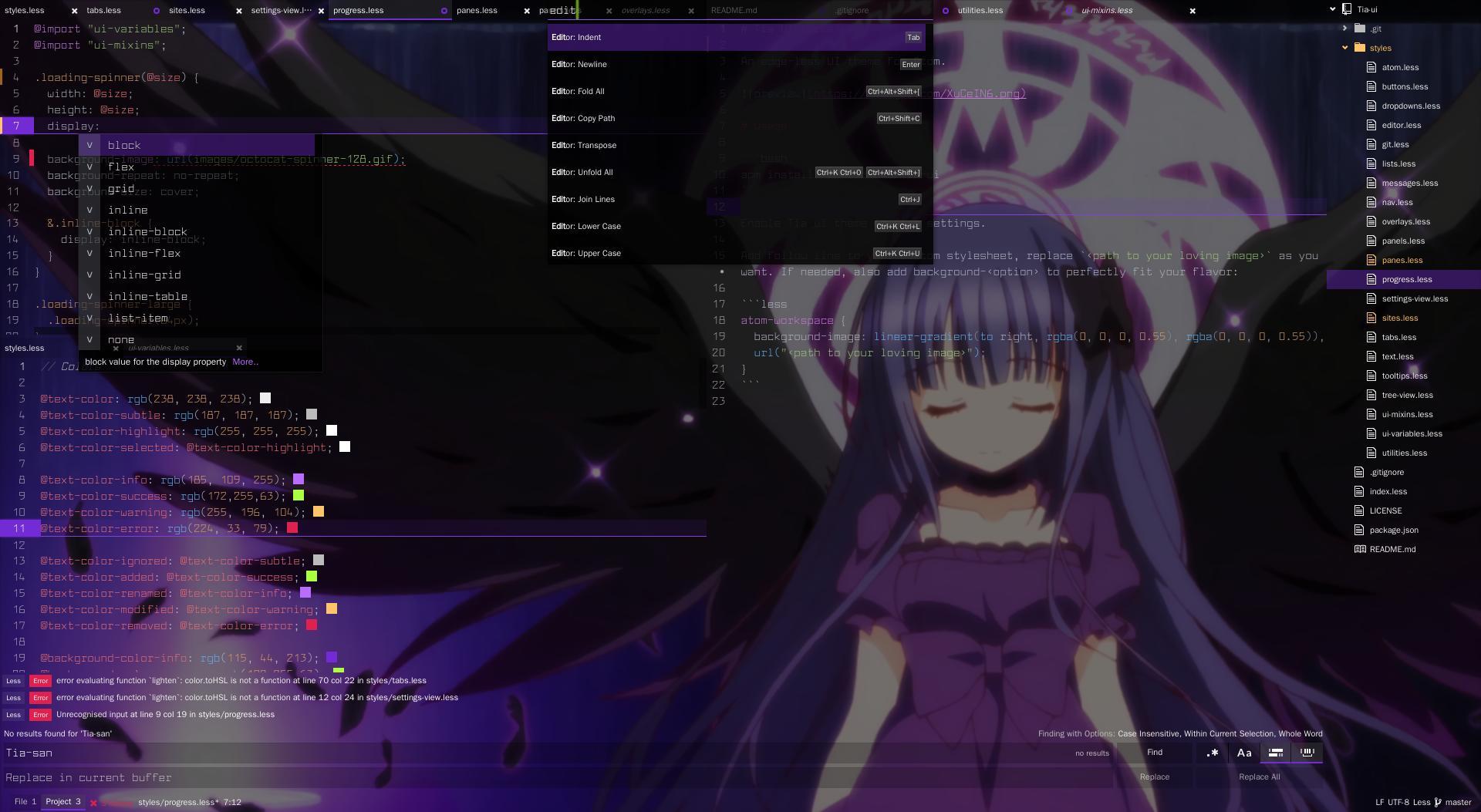The width and height of the screenshot is (1481, 812).
Task: Close the panes.less editor tab
Action: (527, 11)
